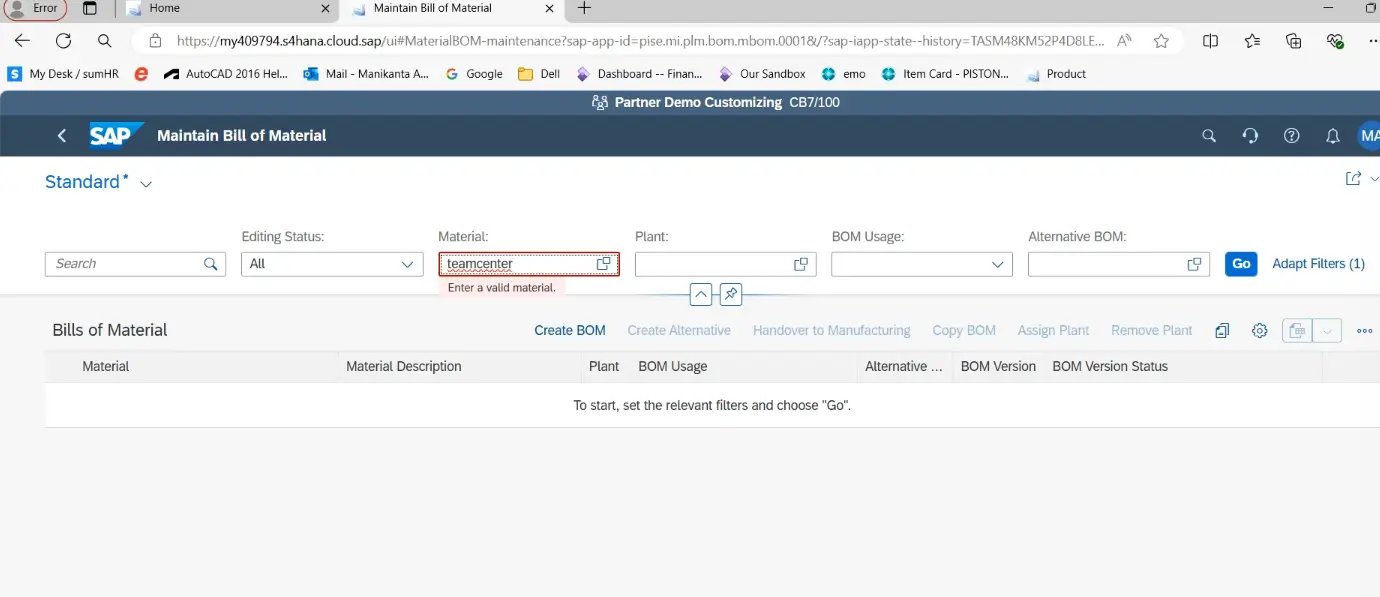Click the Plant value help icon
Image resolution: width=1380 pixels, height=597 pixels.
(x=801, y=264)
